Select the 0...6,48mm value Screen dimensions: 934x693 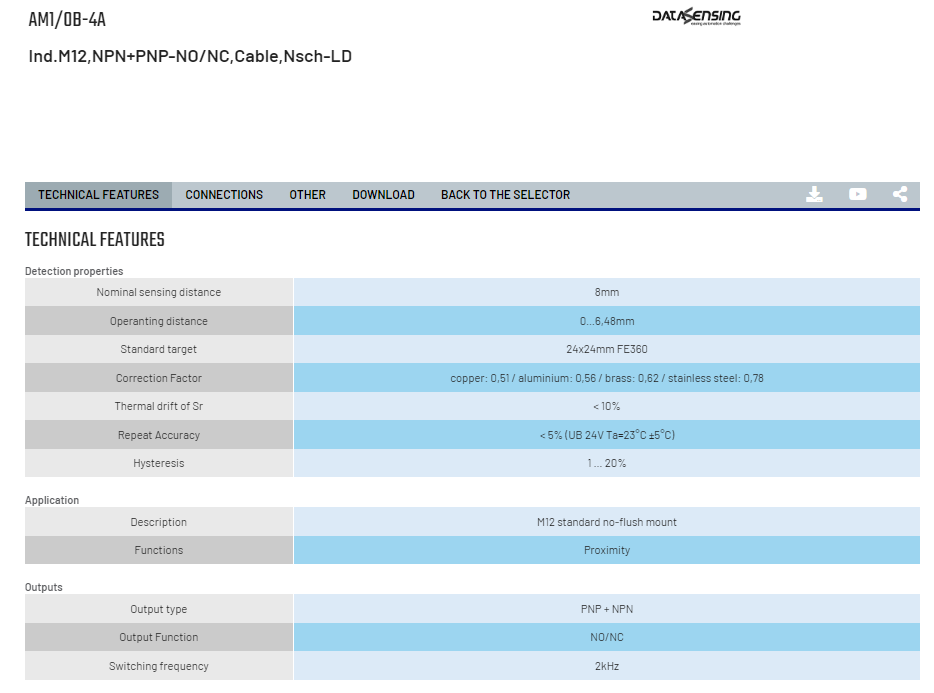click(607, 321)
